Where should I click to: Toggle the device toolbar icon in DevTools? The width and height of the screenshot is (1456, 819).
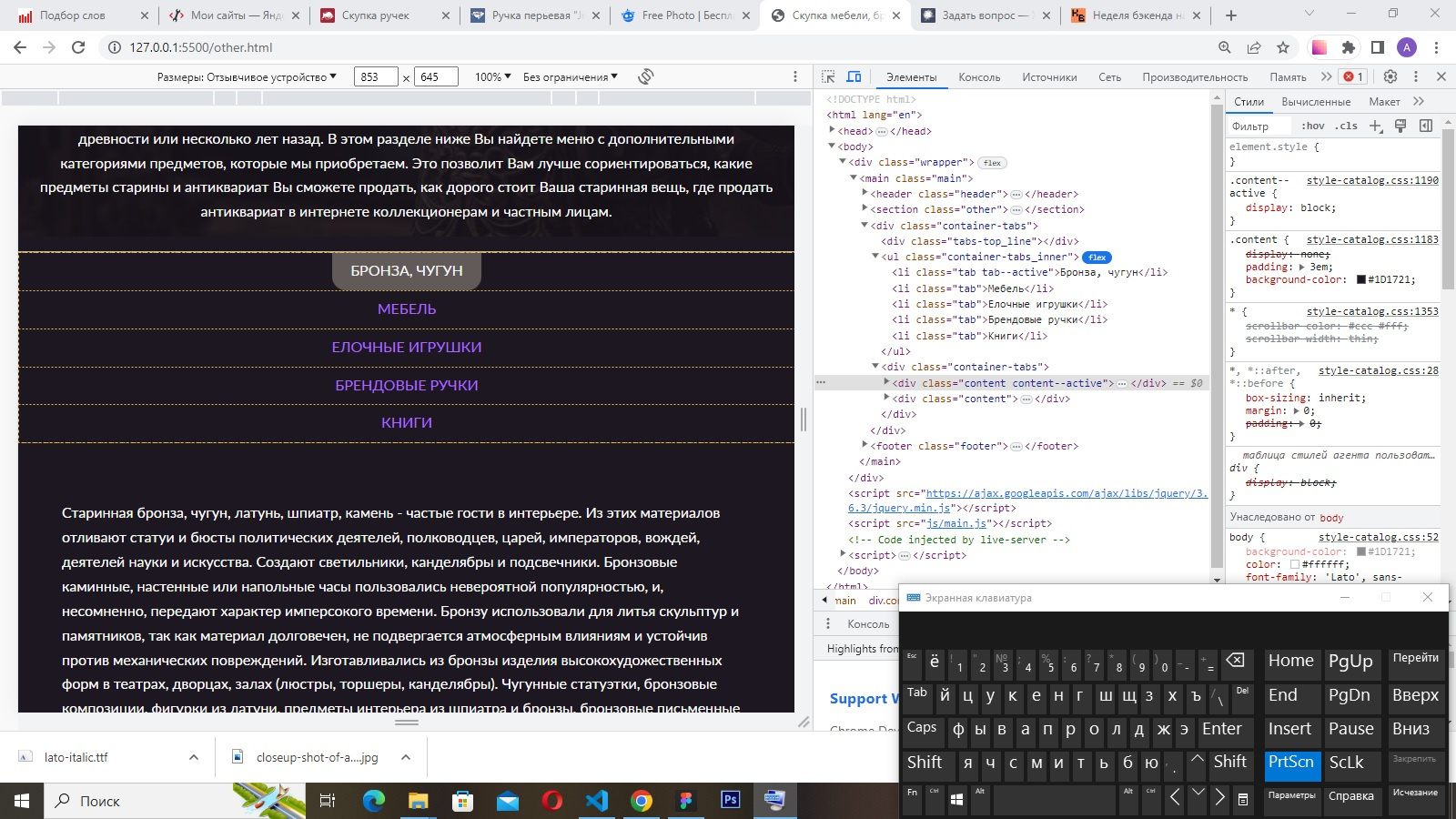coord(854,76)
